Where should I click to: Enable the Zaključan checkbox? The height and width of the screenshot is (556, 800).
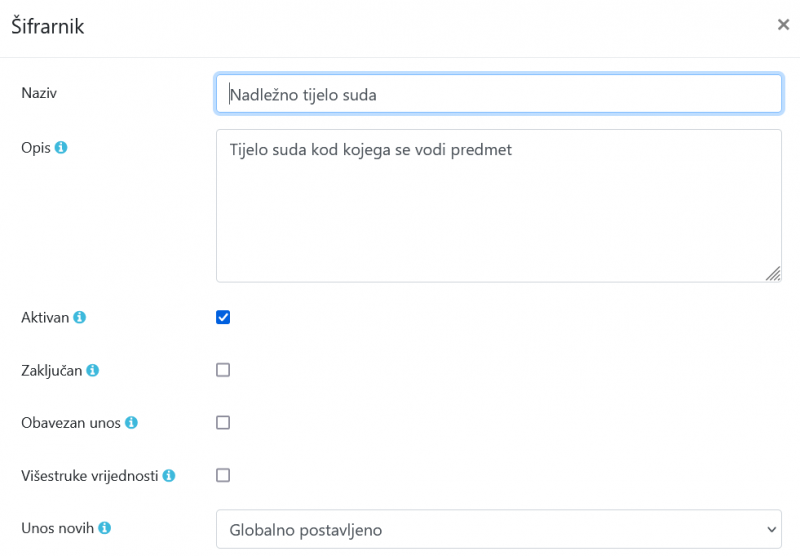[x=223, y=370]
